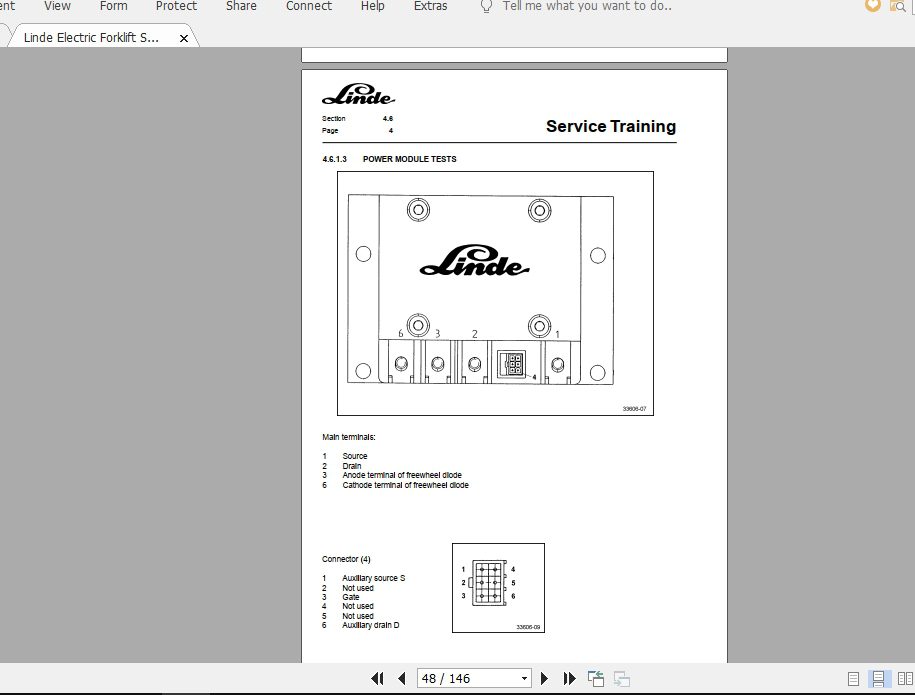Open the View menu
Screen dimensions: 915x695
57,6
